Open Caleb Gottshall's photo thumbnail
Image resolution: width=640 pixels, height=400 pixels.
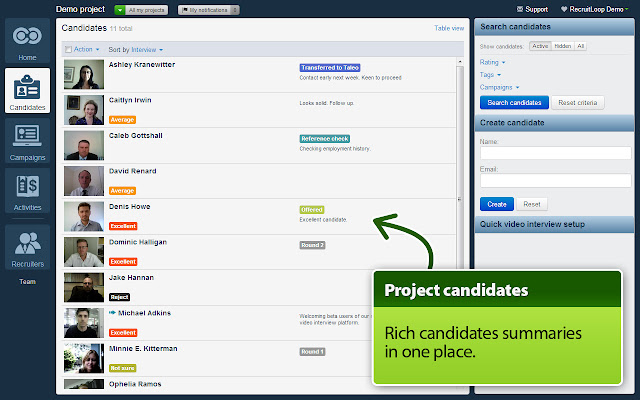tap(84, 145)
